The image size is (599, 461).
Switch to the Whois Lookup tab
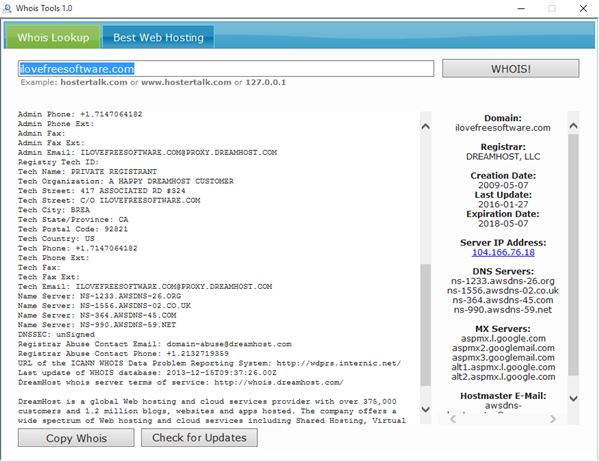[x=53, y=37]
